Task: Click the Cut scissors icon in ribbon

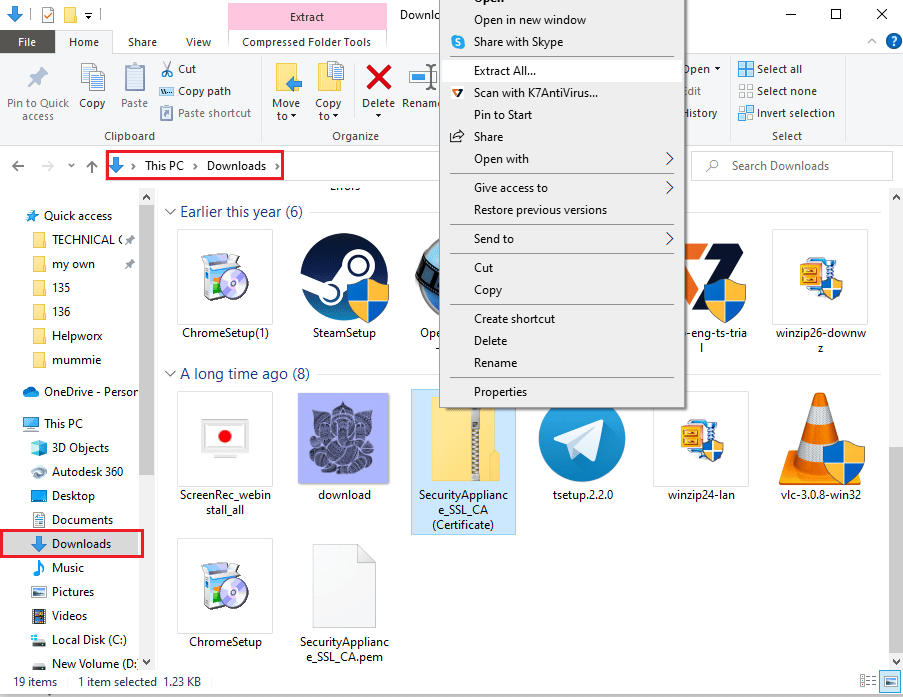Action: pos(167,69)
